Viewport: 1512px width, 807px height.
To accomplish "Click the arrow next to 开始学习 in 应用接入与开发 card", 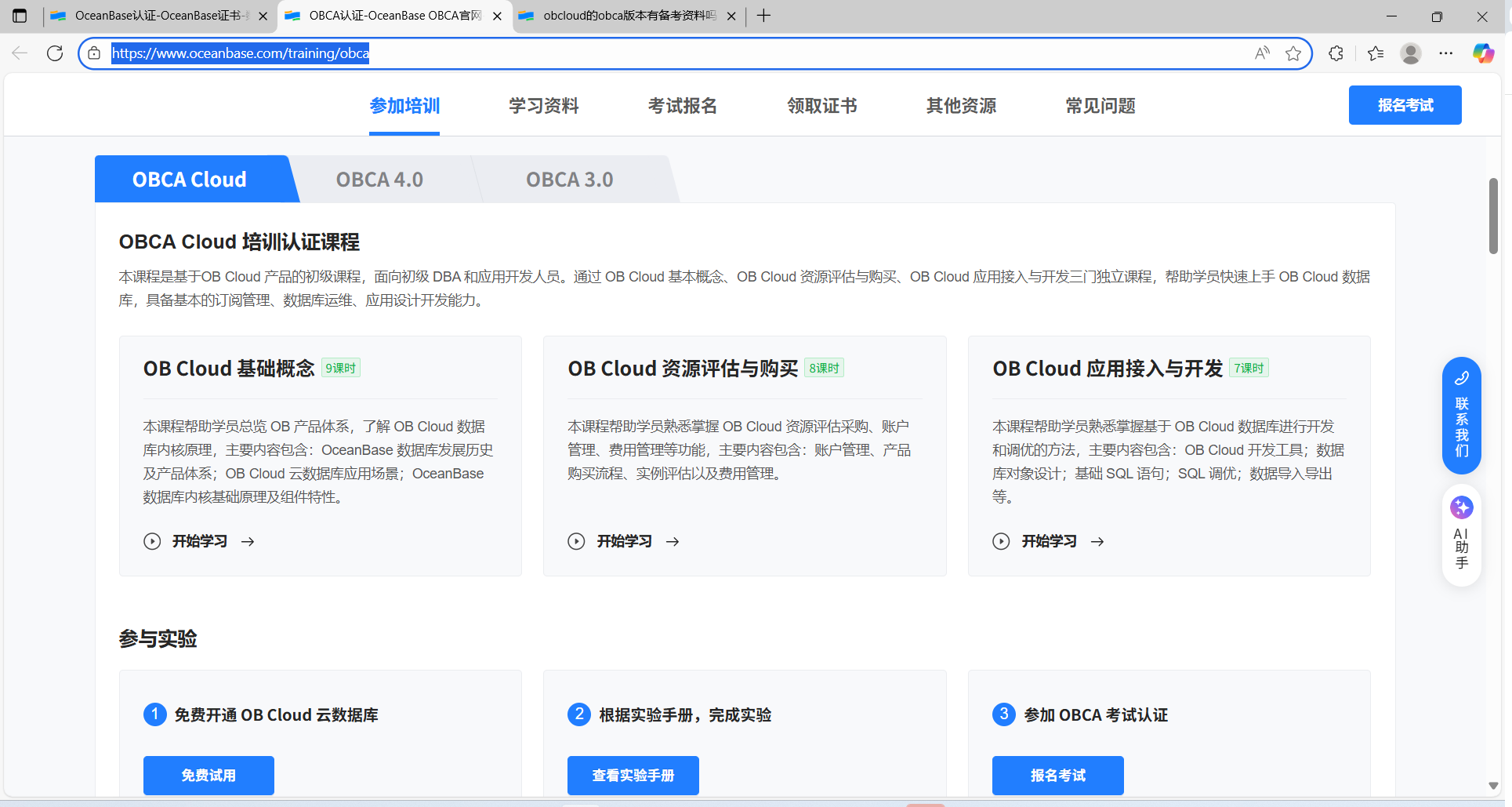I will point(1097,541).
